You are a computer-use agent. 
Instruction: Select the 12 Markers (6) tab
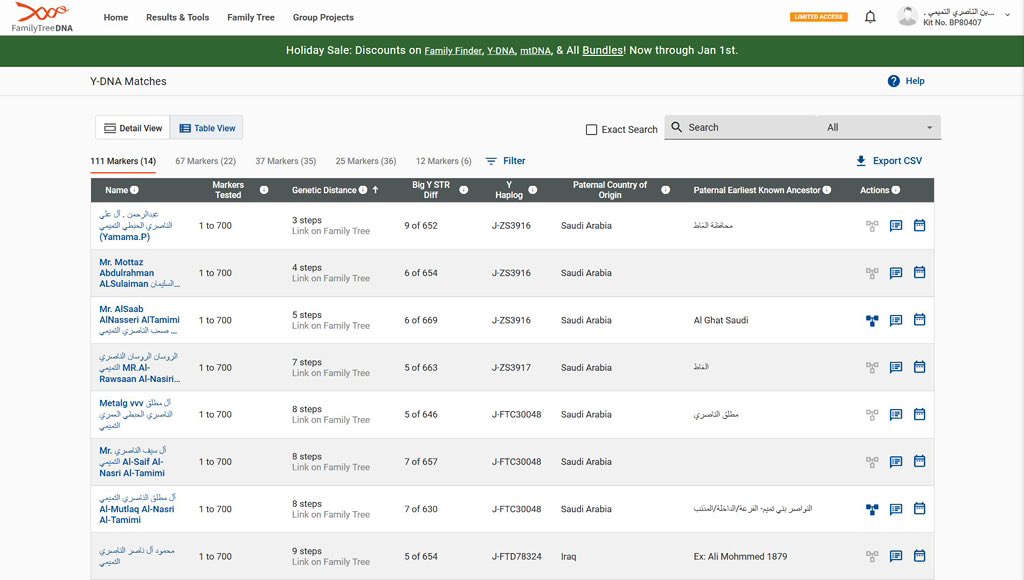click(x=443, y=161)
